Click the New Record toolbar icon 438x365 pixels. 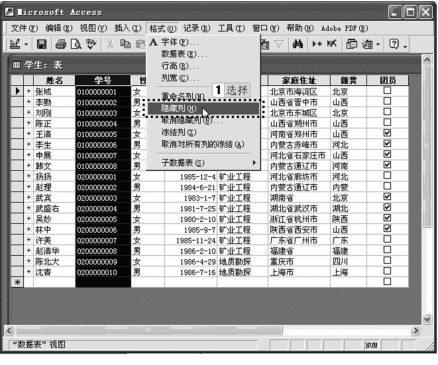[x=316, y=44]
